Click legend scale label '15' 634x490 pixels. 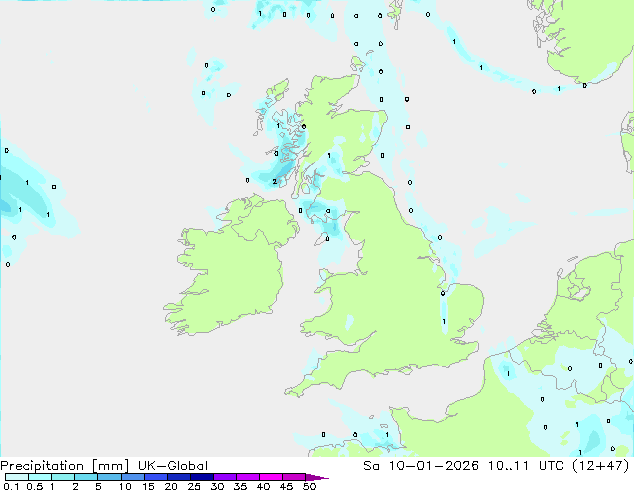tap(148, 486)
